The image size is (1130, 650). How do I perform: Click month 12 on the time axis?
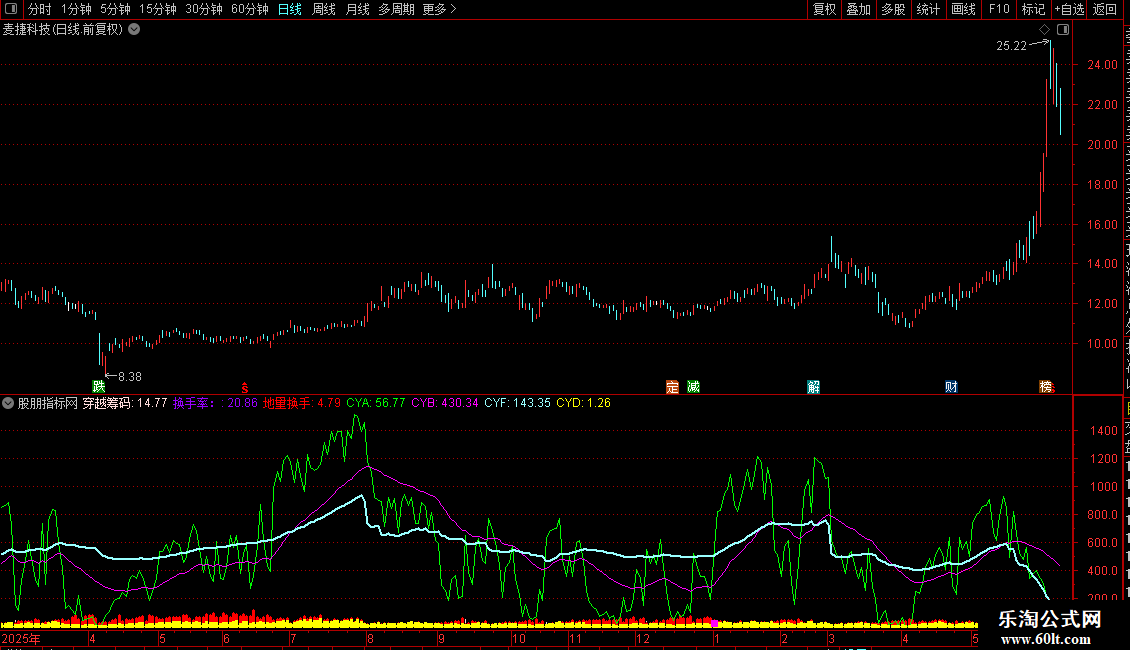[643, 638]
